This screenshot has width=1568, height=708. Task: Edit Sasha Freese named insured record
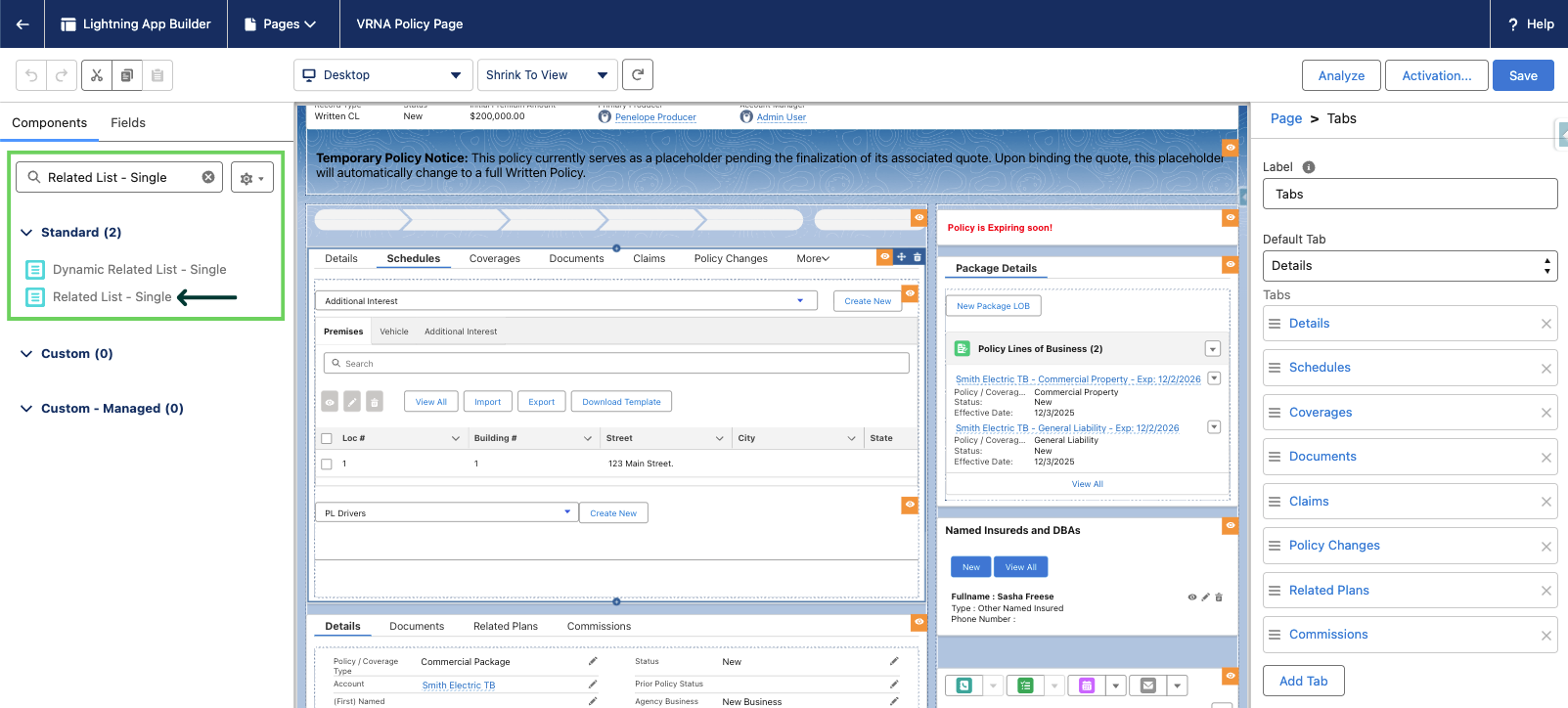point(1205,597)
